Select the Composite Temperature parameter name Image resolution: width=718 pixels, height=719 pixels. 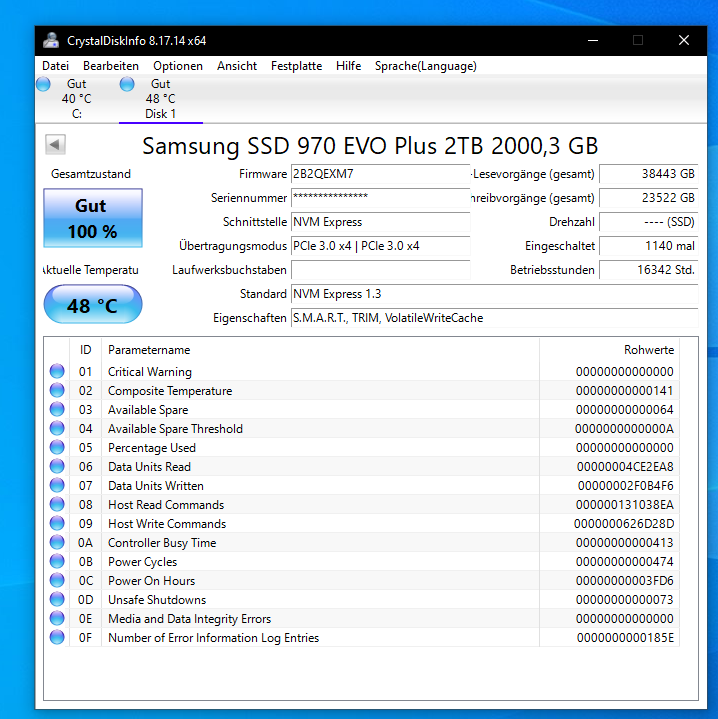tap(170, 391)
